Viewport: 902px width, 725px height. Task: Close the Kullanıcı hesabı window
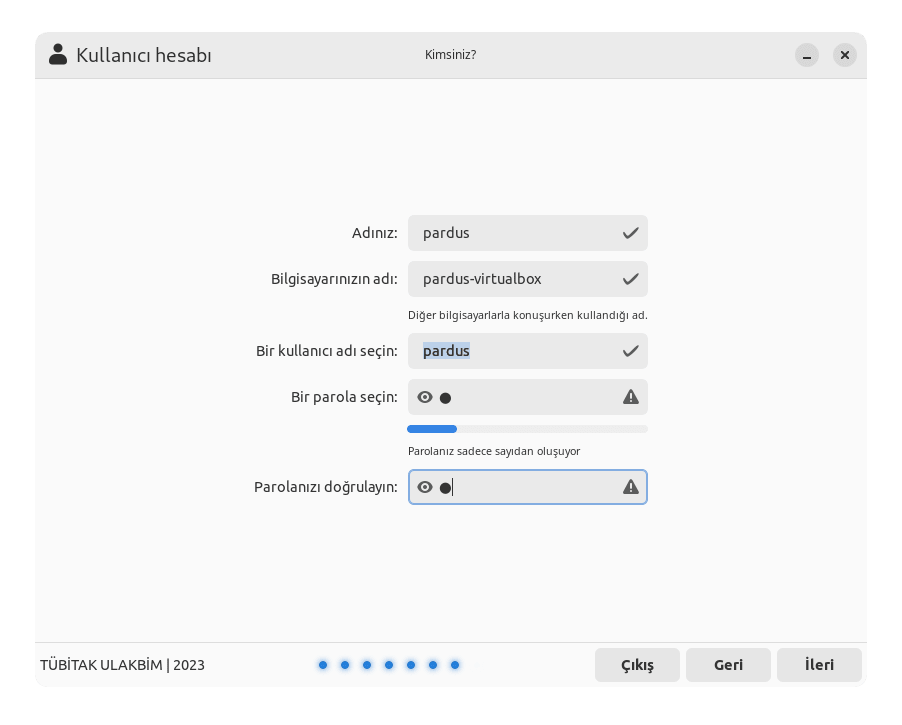[x=845, y=55]
